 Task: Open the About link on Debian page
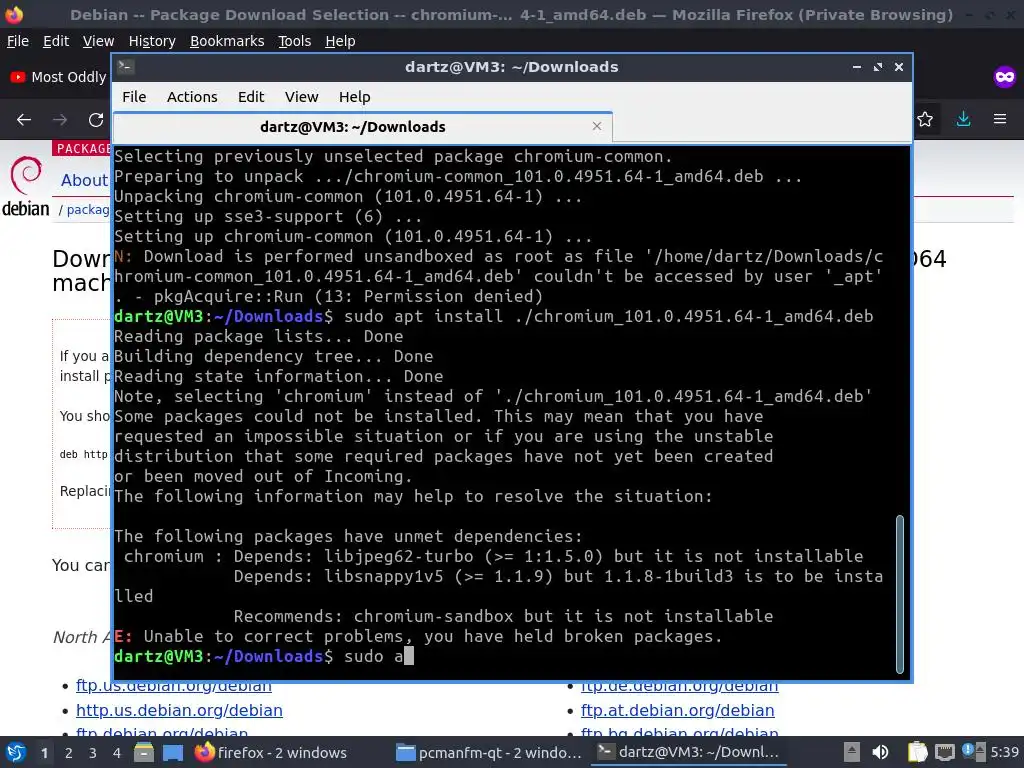84,180
